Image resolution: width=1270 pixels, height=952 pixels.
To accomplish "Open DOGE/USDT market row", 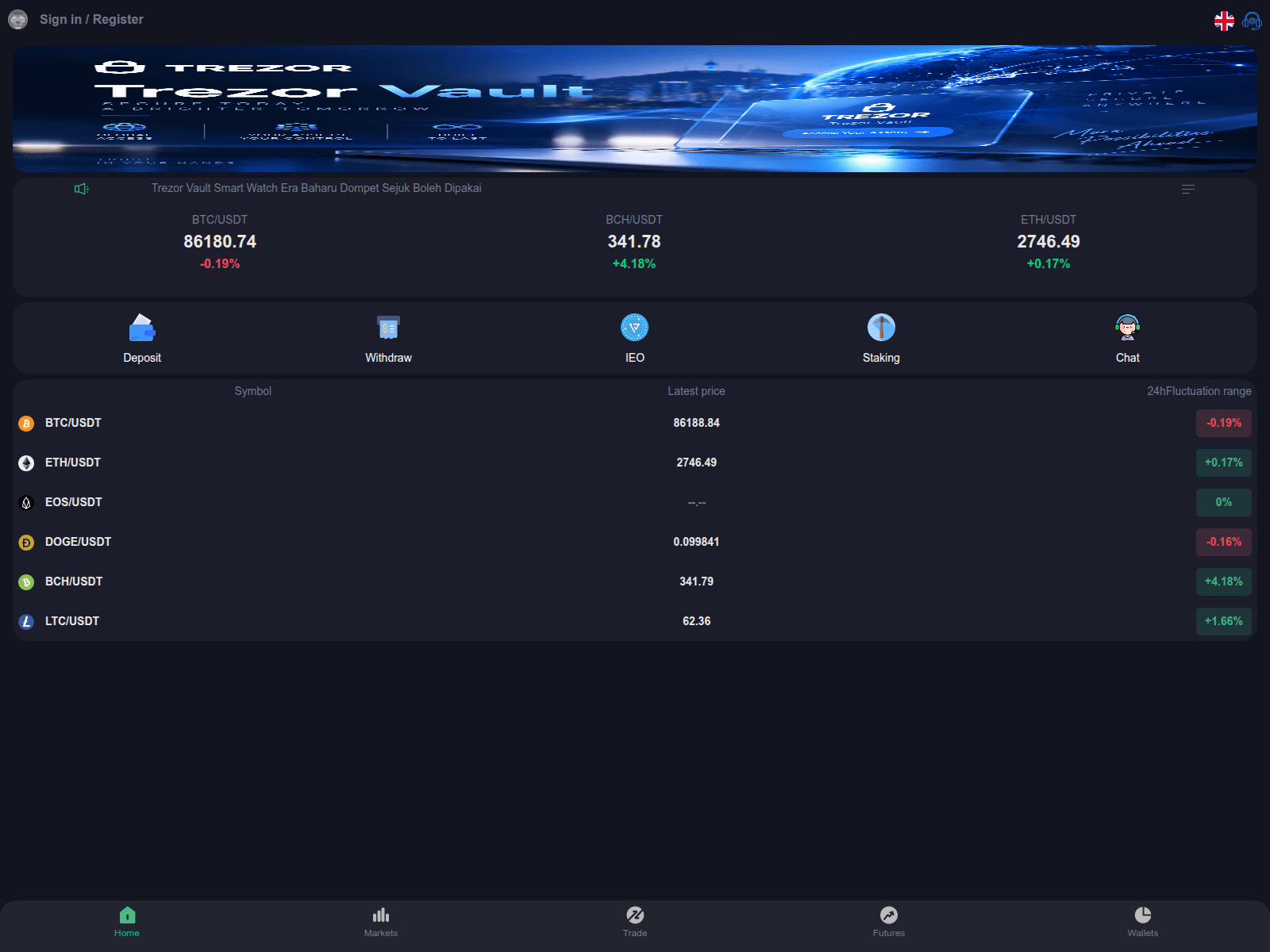I will coord(635,542).
